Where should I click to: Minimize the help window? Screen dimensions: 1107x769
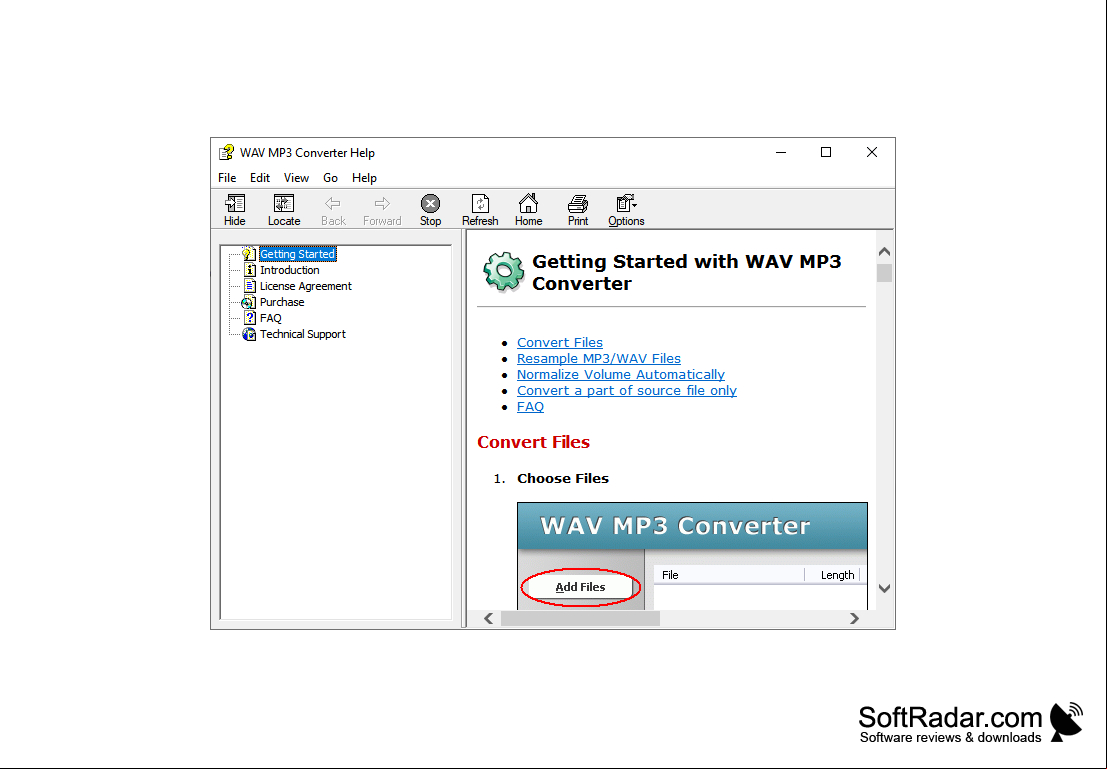point(781,153)
